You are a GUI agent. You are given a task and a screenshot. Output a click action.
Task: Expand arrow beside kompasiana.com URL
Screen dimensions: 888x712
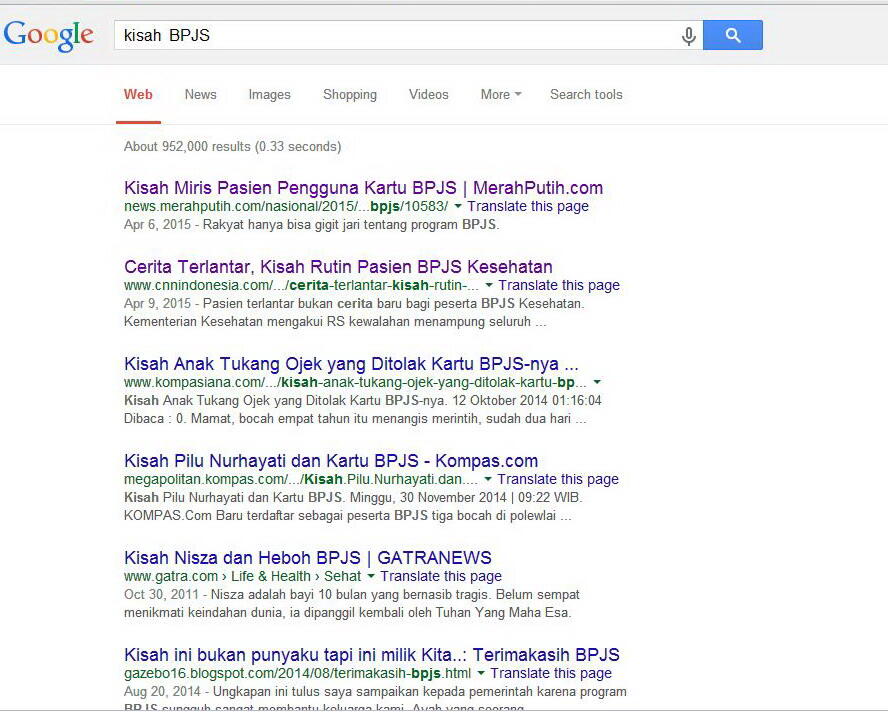[597, 382]
